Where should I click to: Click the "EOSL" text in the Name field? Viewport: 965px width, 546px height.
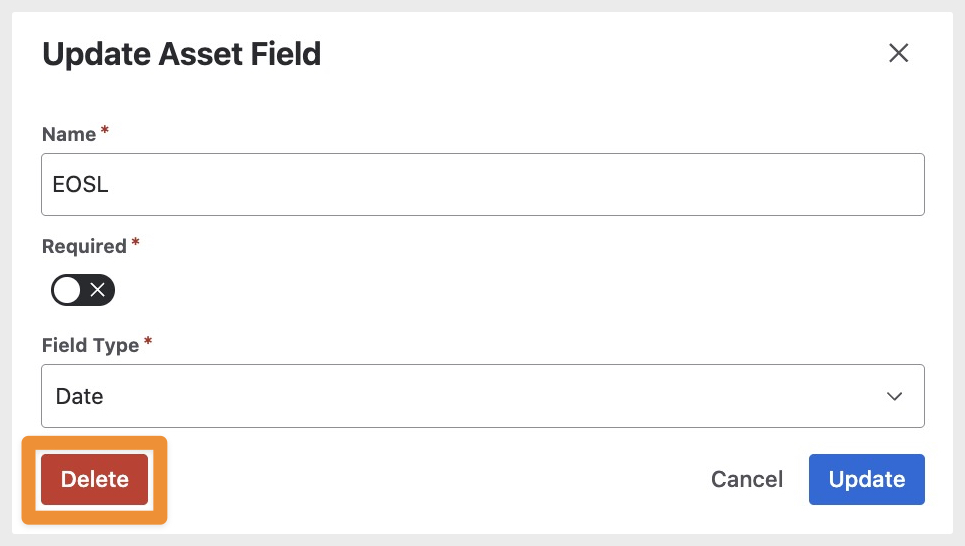(x=80, y=184)
